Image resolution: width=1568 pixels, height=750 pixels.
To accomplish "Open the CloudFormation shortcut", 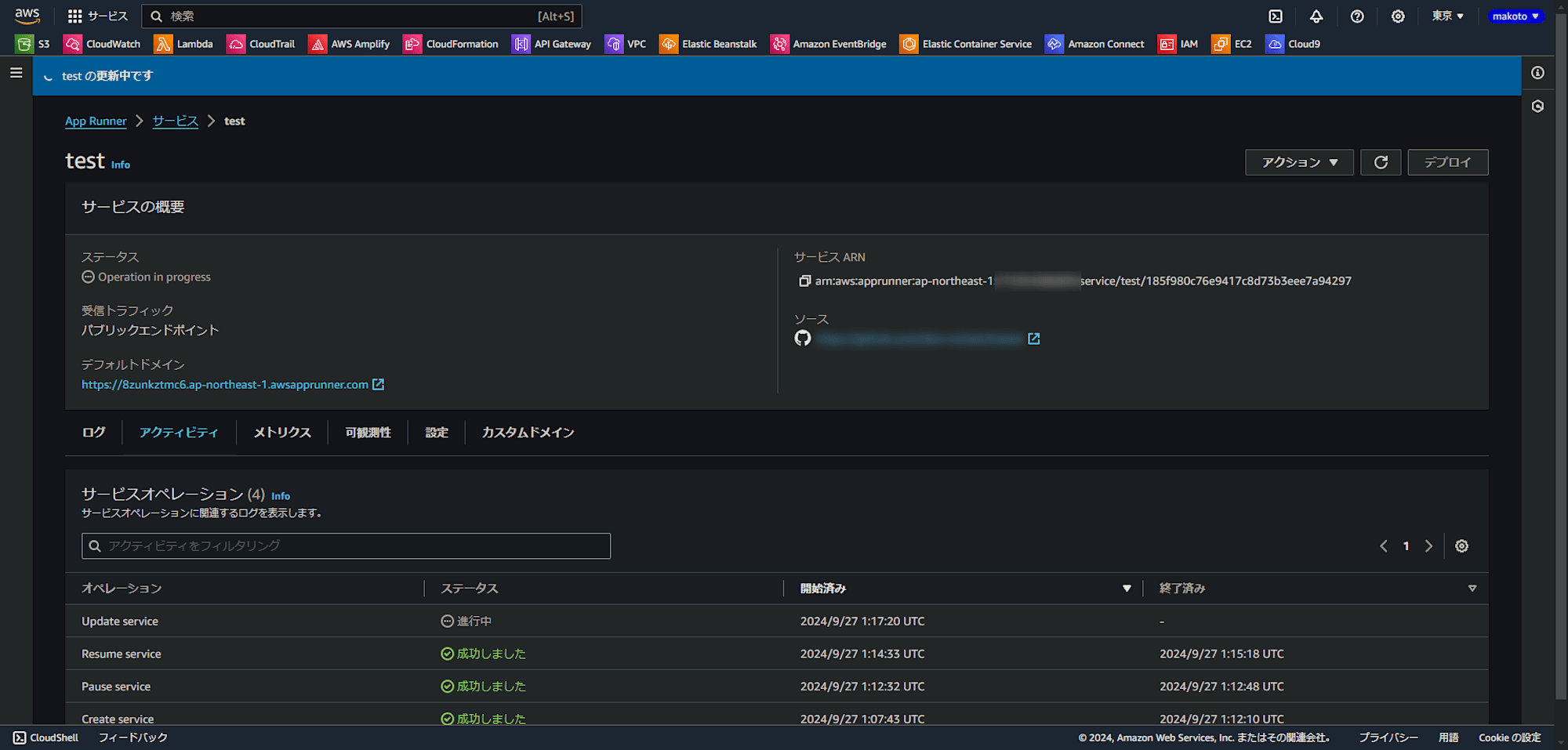I will [452, 44].
